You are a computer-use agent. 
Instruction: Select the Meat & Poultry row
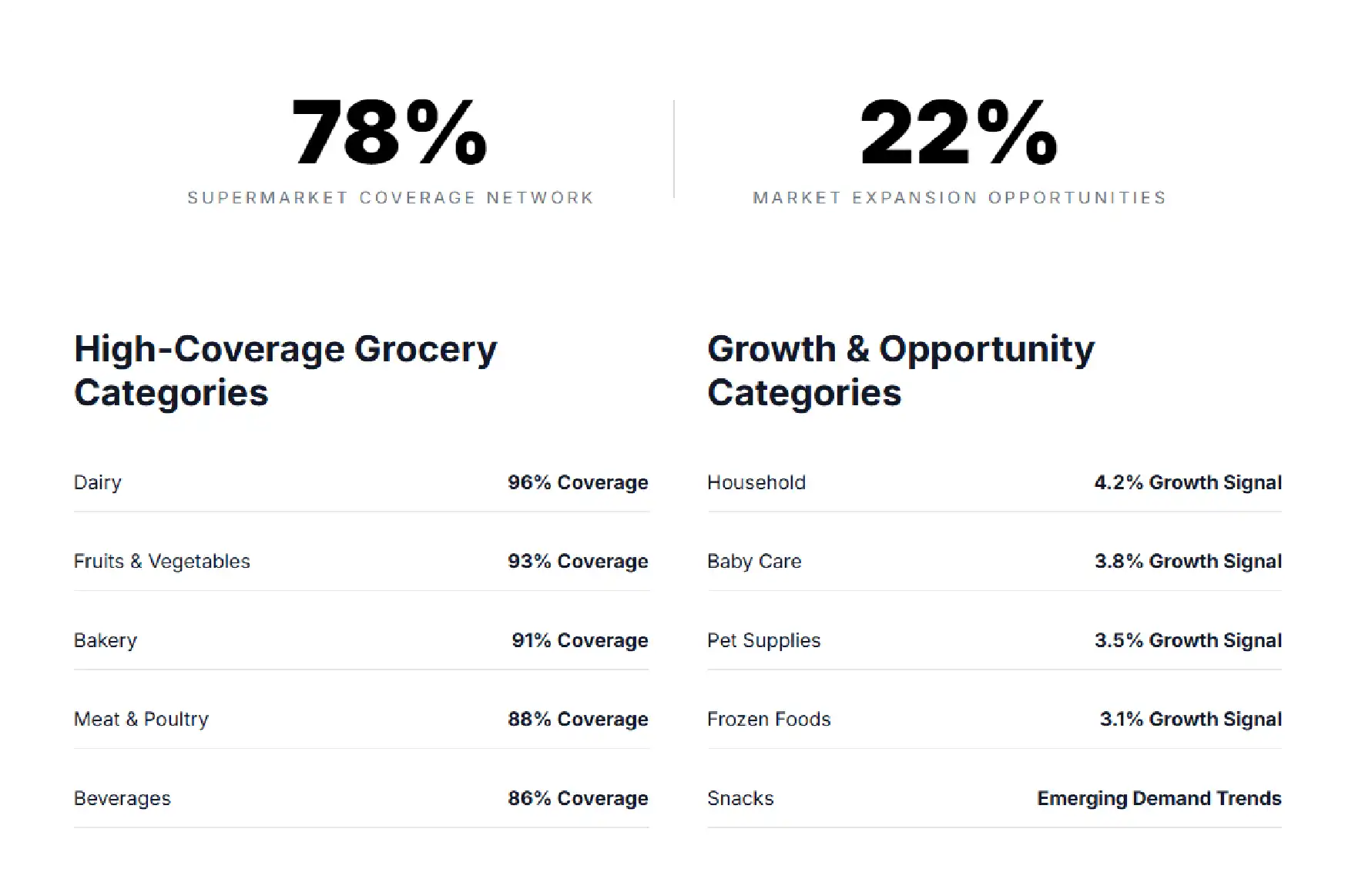(361, 719)
